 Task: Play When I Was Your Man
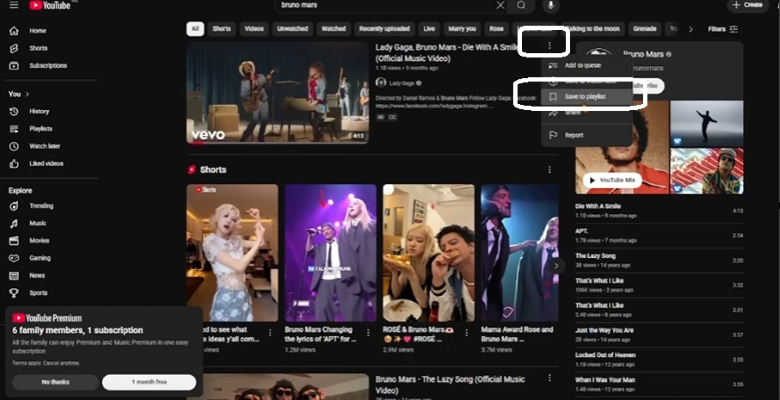(659, 385)
